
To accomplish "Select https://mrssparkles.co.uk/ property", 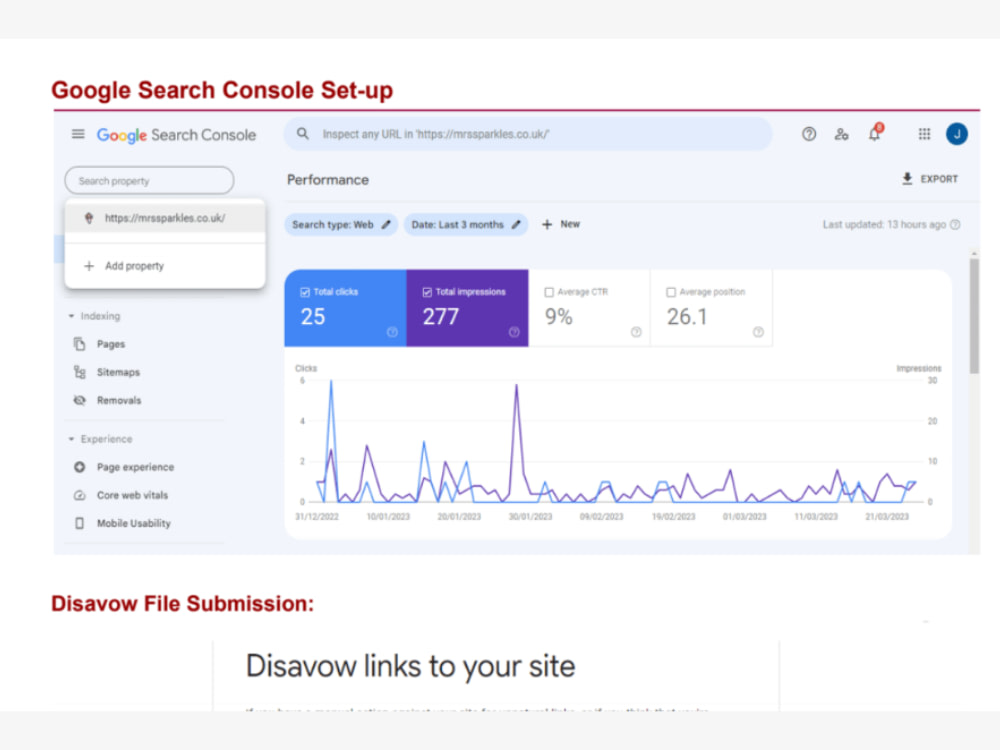I will 165,218.
